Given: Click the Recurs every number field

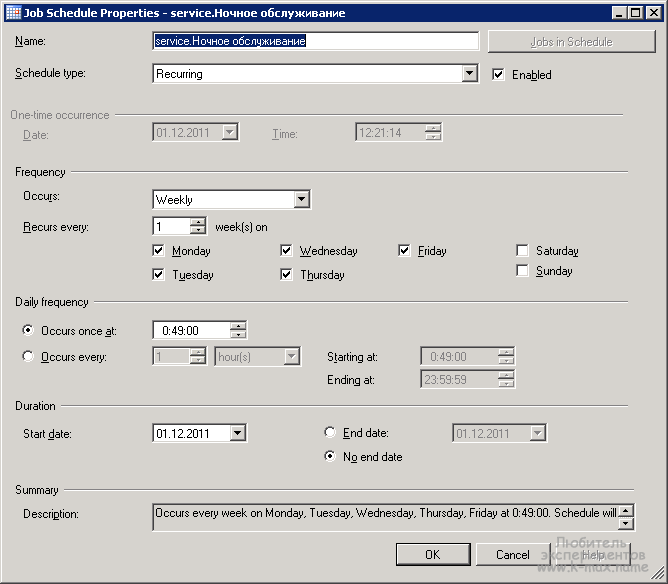Looking at the screenshot, I should 171,226.
